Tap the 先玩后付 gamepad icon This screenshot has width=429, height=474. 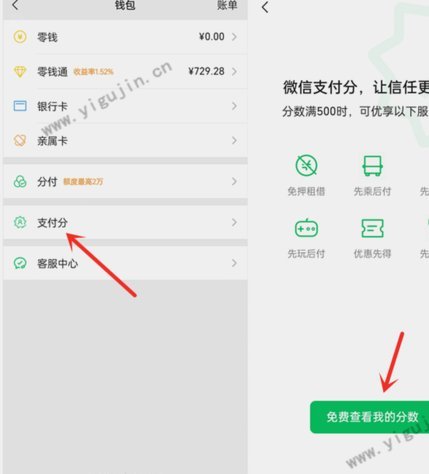(x=306, y=228)
